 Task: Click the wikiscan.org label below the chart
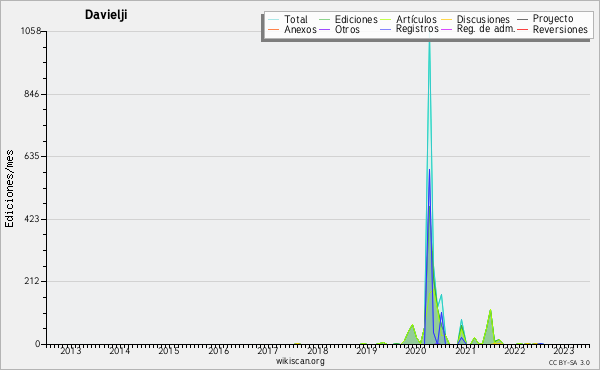pos(300,361)
